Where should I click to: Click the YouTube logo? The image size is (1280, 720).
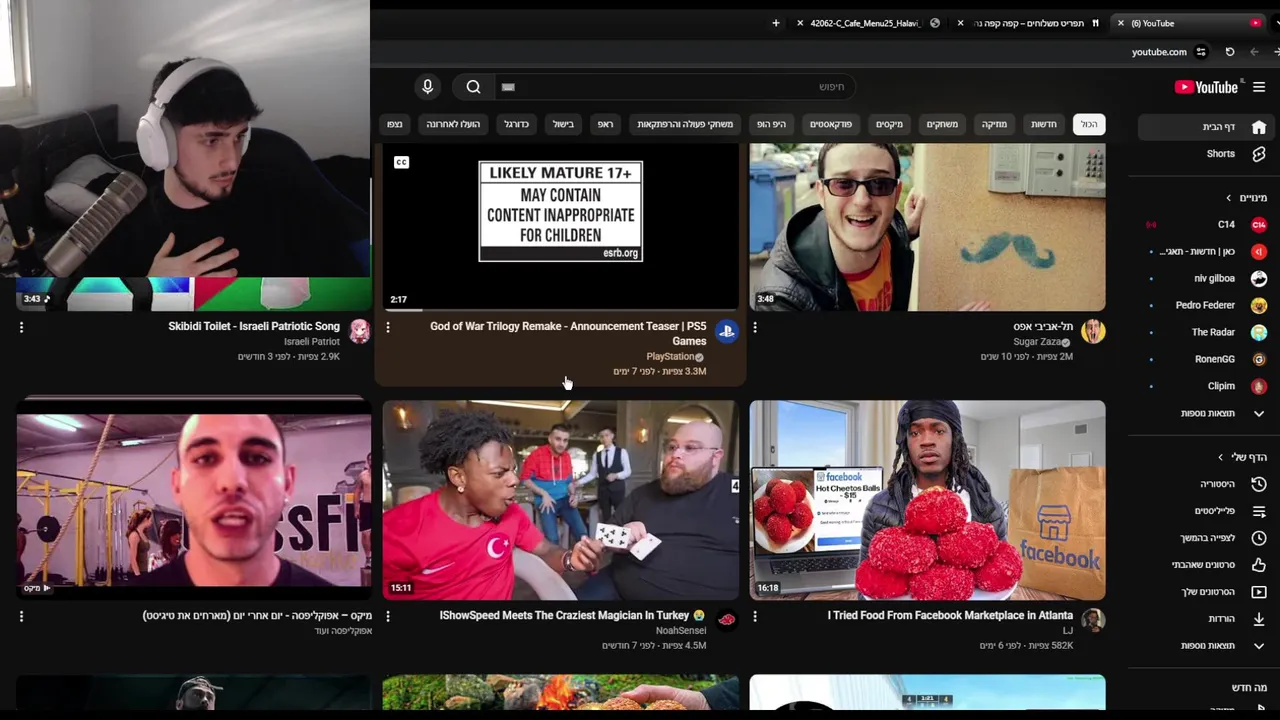click(1206, 87)
